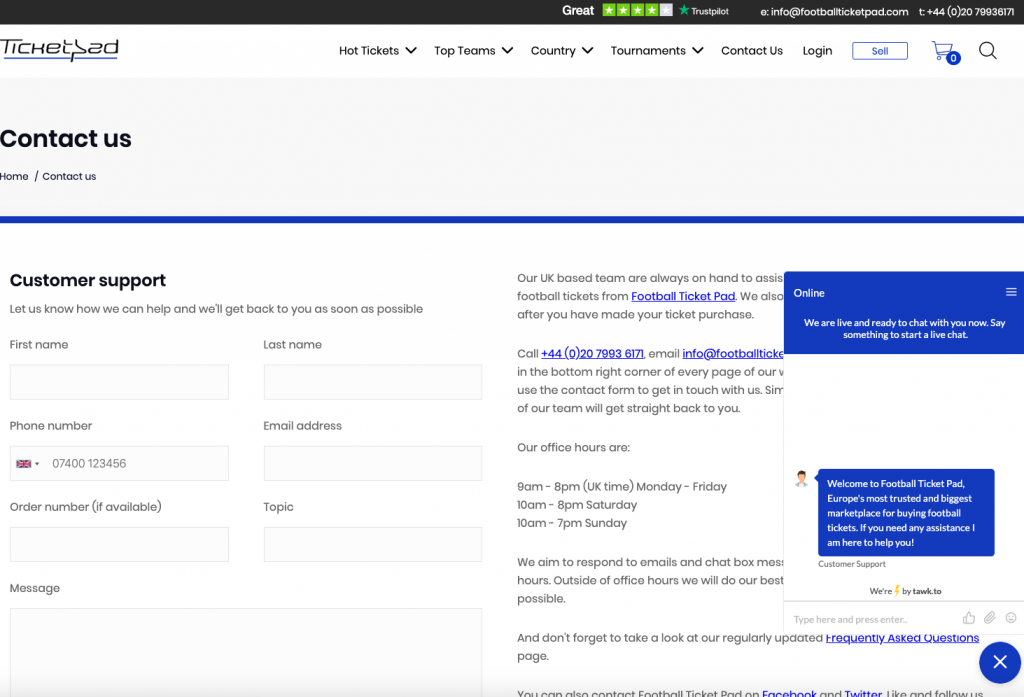
Task: Open the site search magnifier icon
Action: point(987,50)
